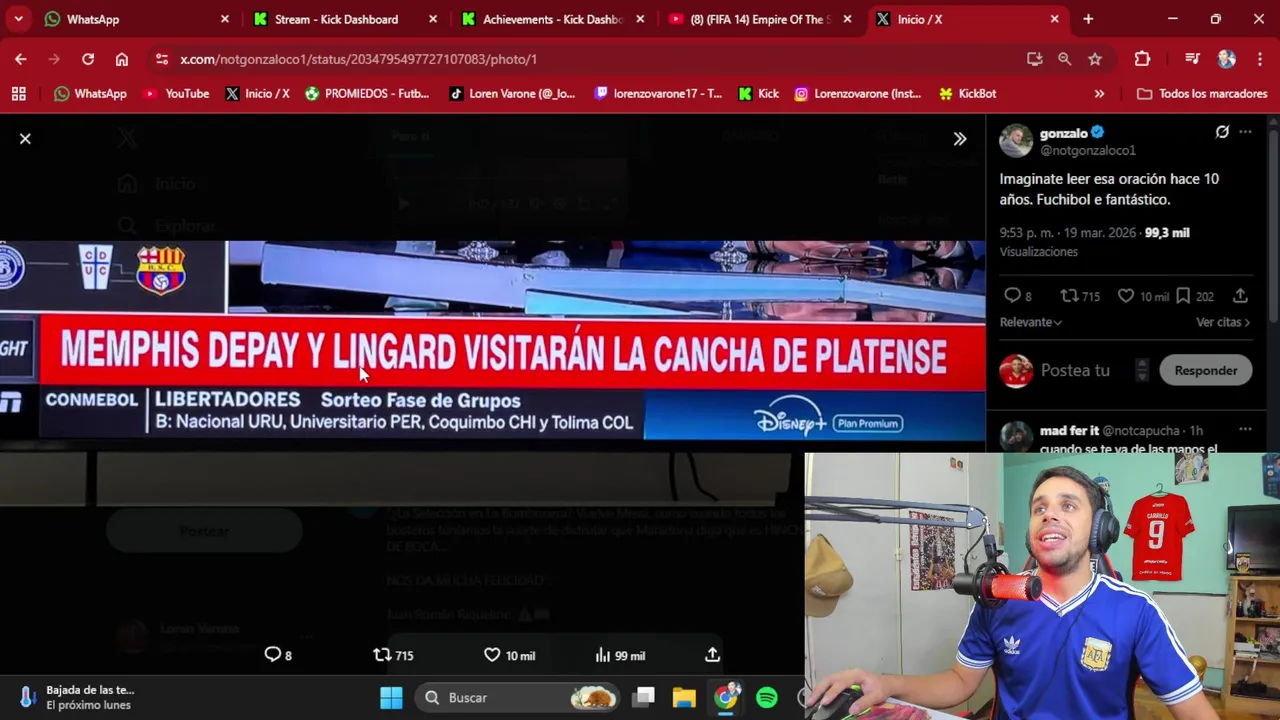The height and width of the screenshot is (720, 1280).
Task: Open the Chrome profile avatar
Action: [1227, 59]
